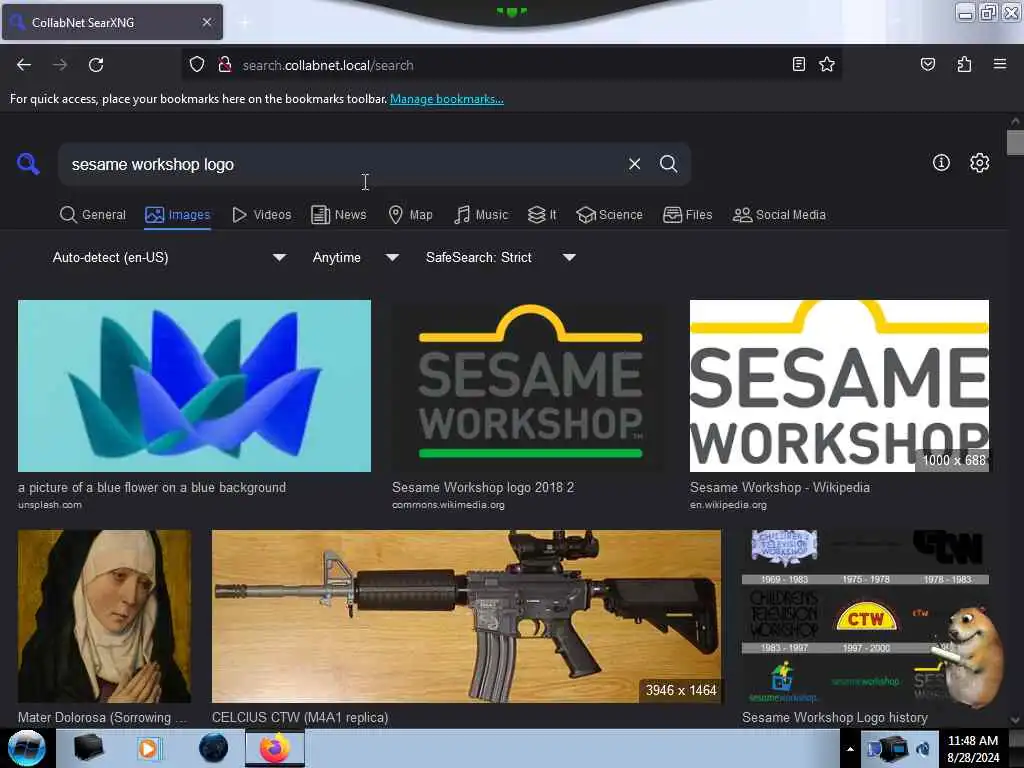Viewport: 1024px width, 768px height.
Task: Switch to the Map category
Action: coord(410,215)
